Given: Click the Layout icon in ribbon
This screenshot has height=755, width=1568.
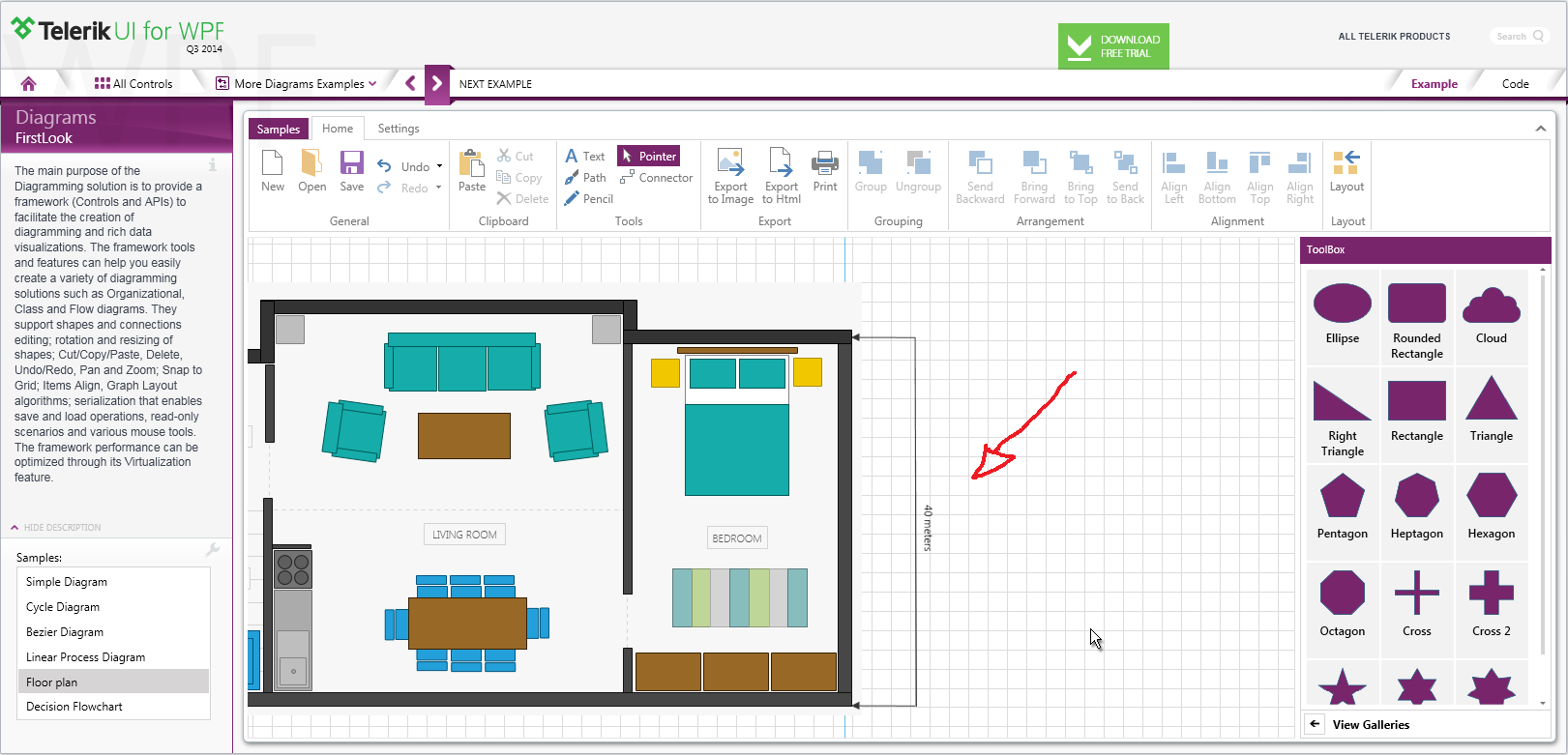Looking at the screenshot, I should pyautogui.click(x=1346, y=162).
